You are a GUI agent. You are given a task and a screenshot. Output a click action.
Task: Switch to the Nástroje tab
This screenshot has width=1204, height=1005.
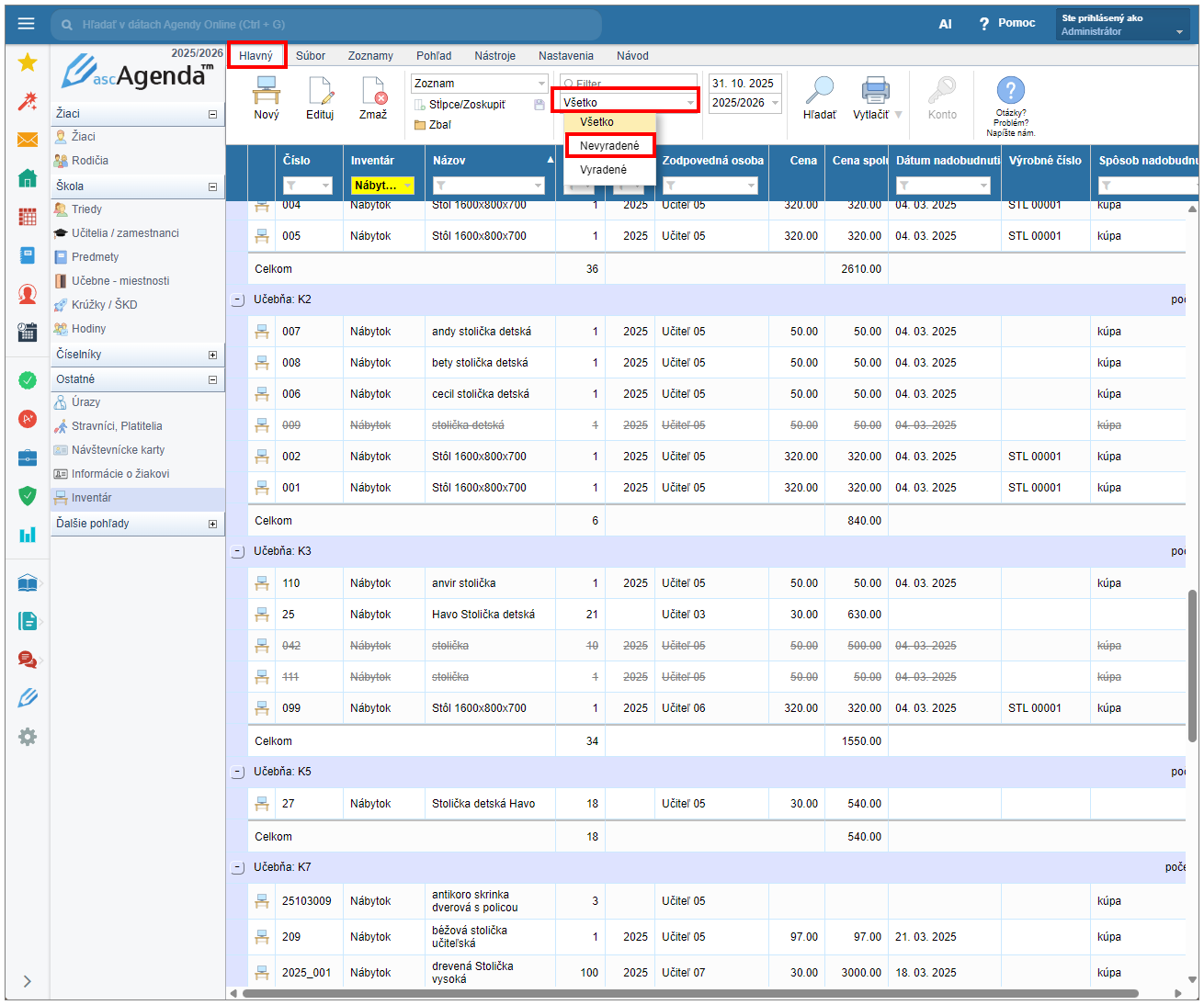(x=494, y=56)
